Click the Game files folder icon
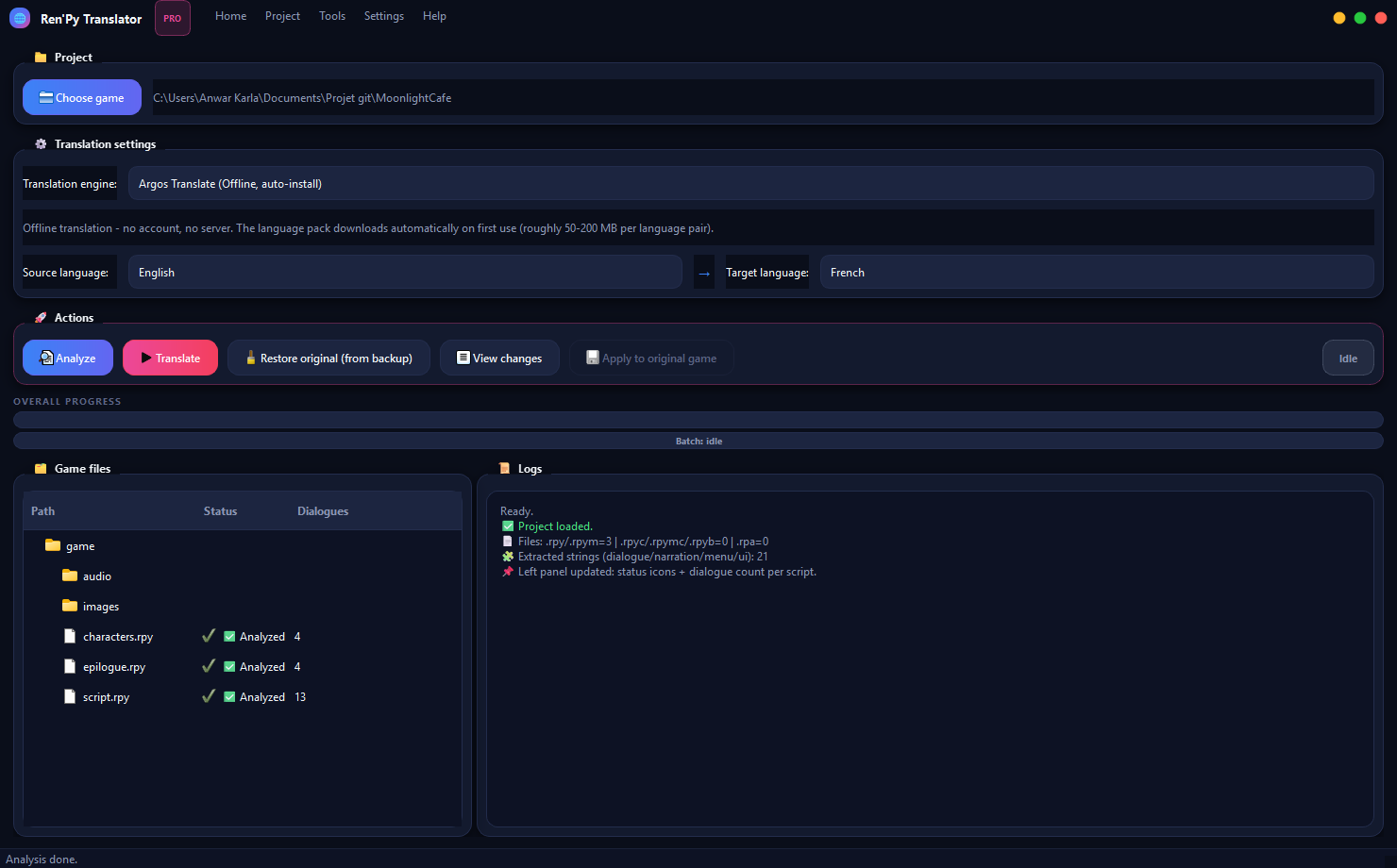1397x868 pixels. [x=41, y=468]
